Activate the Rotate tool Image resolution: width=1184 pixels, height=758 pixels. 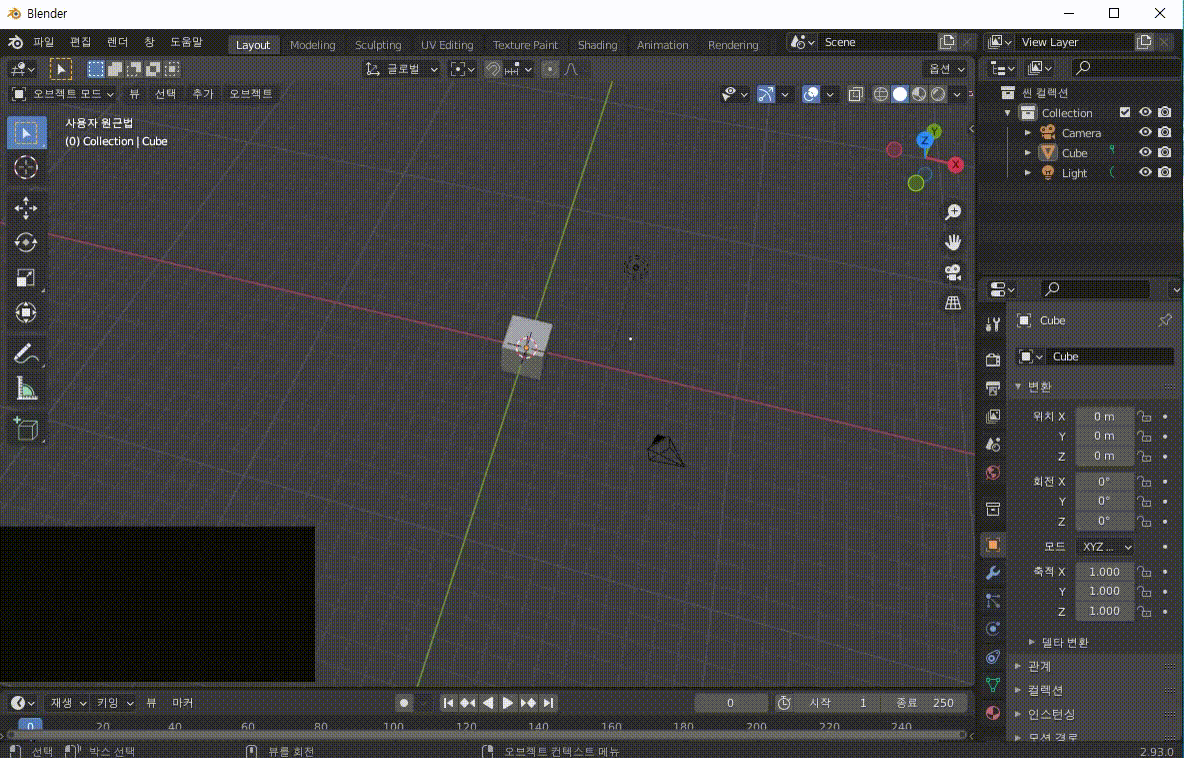click(x=26, y=242)
